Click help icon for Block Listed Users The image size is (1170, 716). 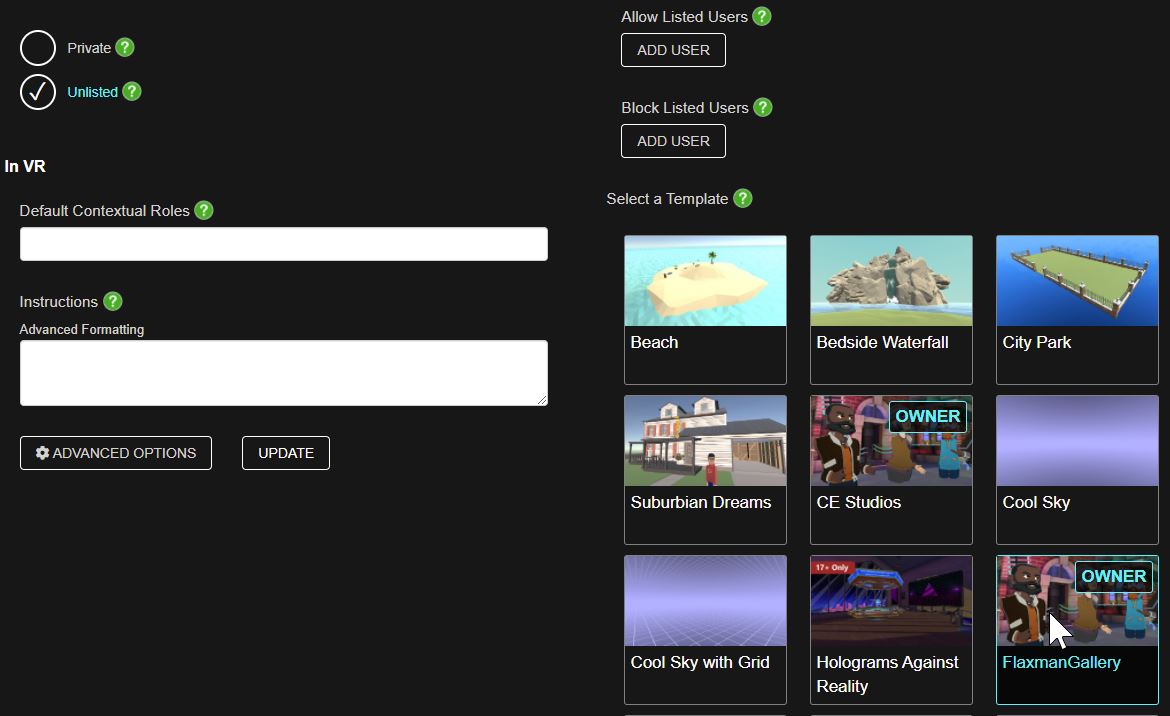[x=762, y=108]
